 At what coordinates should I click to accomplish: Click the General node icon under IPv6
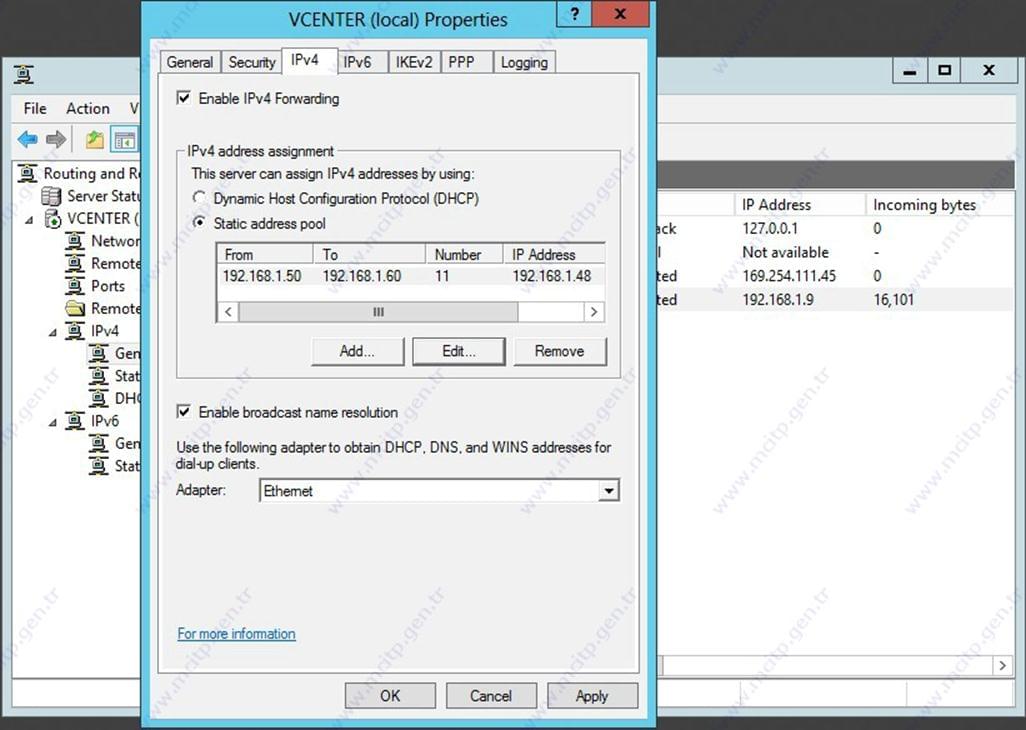(98, 443)
